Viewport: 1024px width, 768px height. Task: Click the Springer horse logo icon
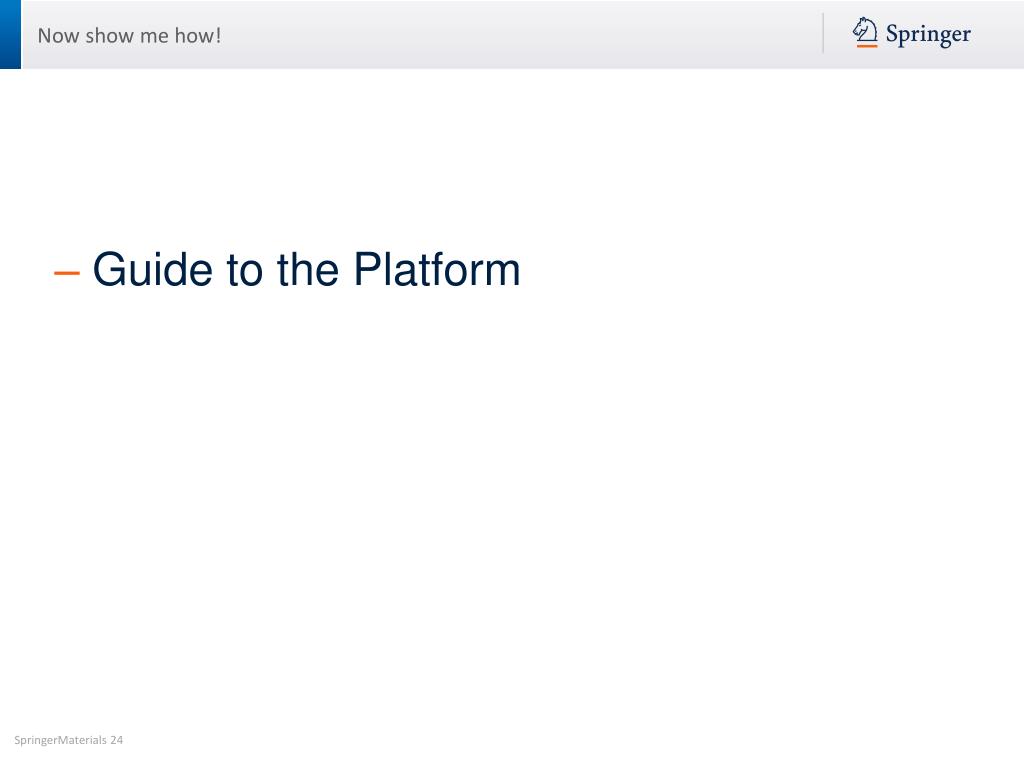[x=865, y=32]
